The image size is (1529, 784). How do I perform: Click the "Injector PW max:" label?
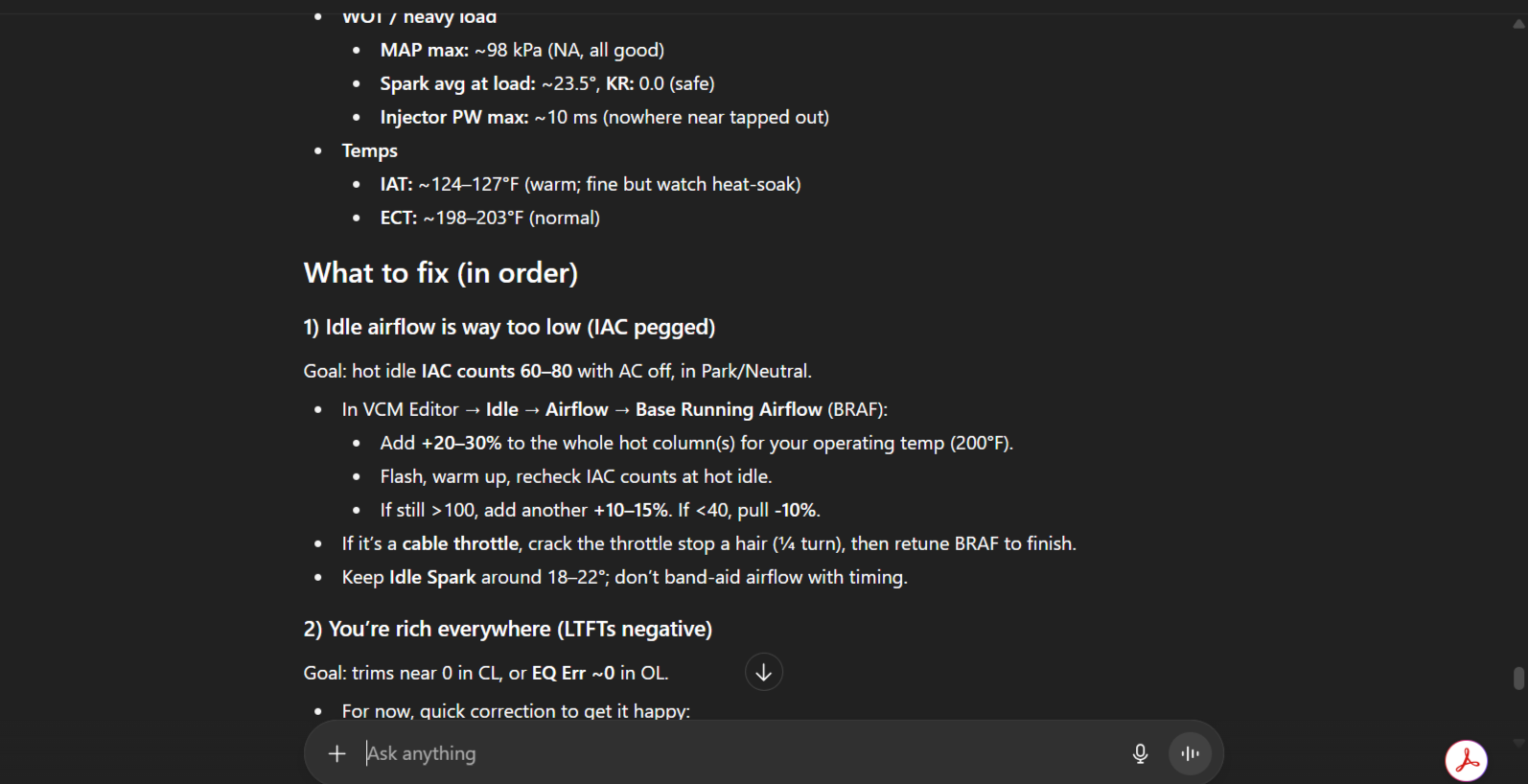453,117
